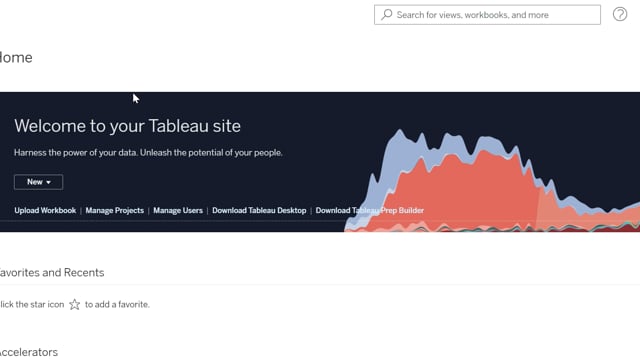The image size is (640, 360).
Task: Open the help question mark icon
Action: [x=620, y=14]
